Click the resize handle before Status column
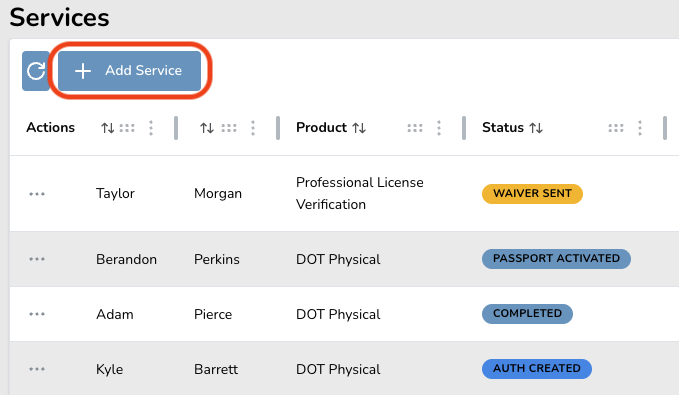The image size is (679, 395). 464,128
